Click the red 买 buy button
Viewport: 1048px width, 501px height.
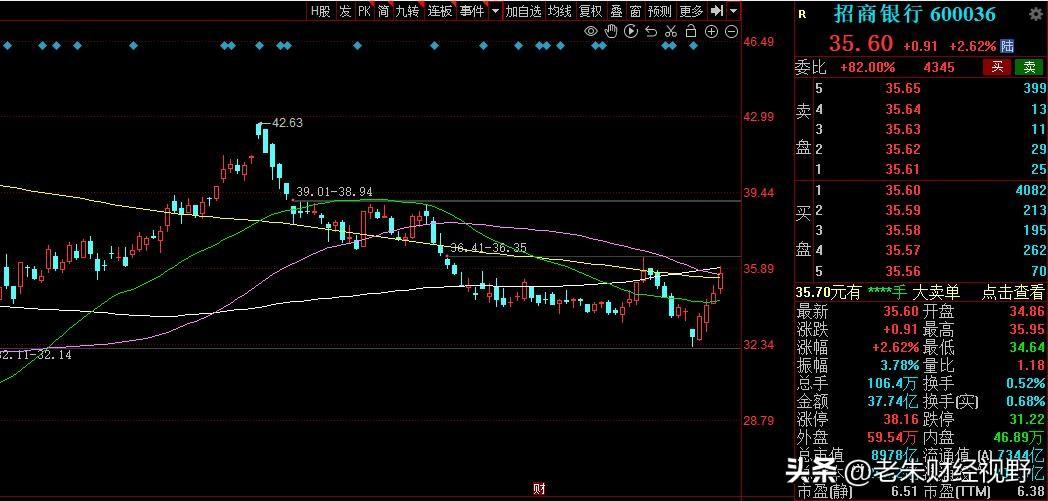tap(997, 67)
